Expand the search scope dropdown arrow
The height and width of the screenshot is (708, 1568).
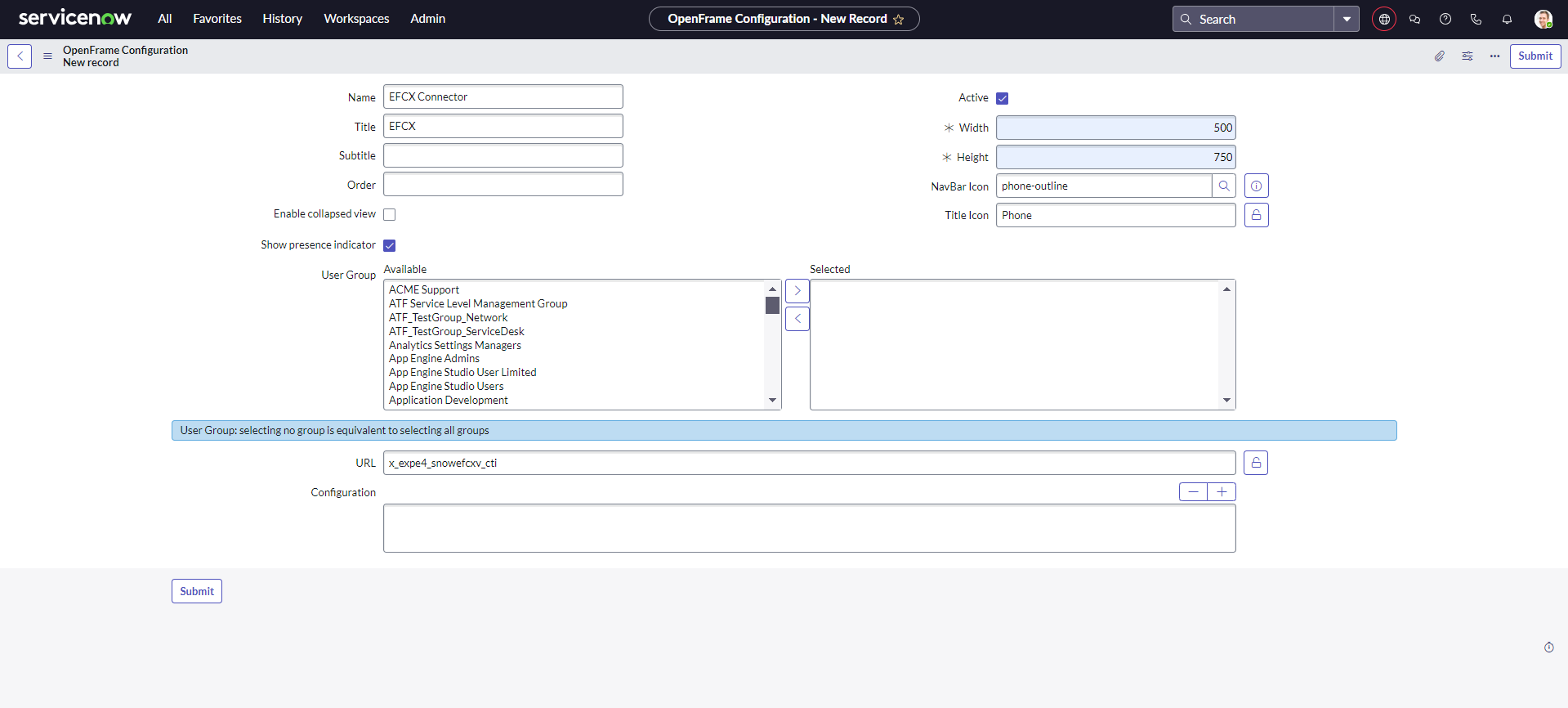1346,19
